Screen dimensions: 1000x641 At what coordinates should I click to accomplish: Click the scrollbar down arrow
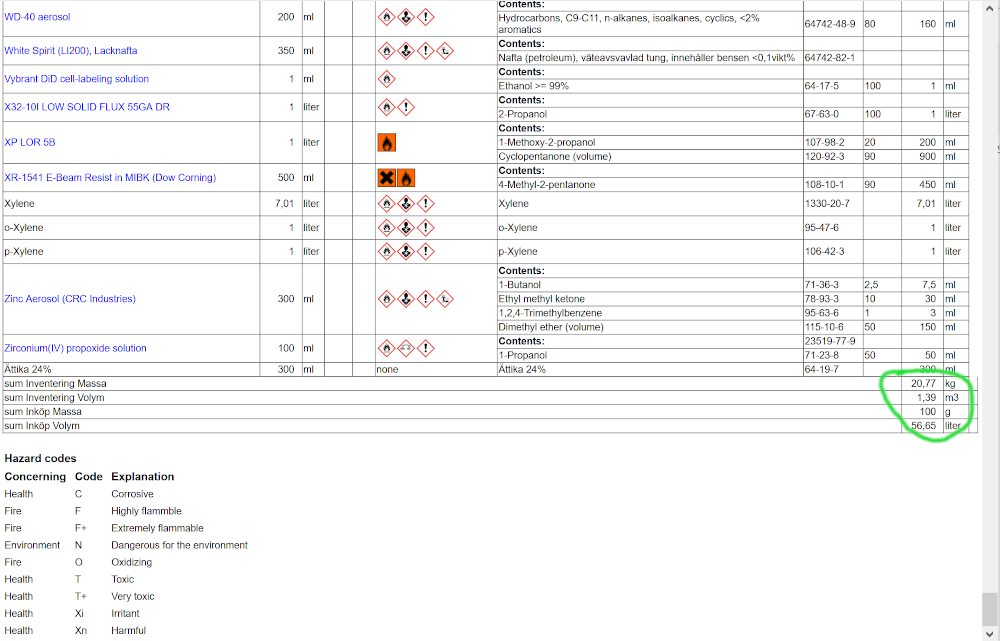pyautogui.click(x=989, y=635)
